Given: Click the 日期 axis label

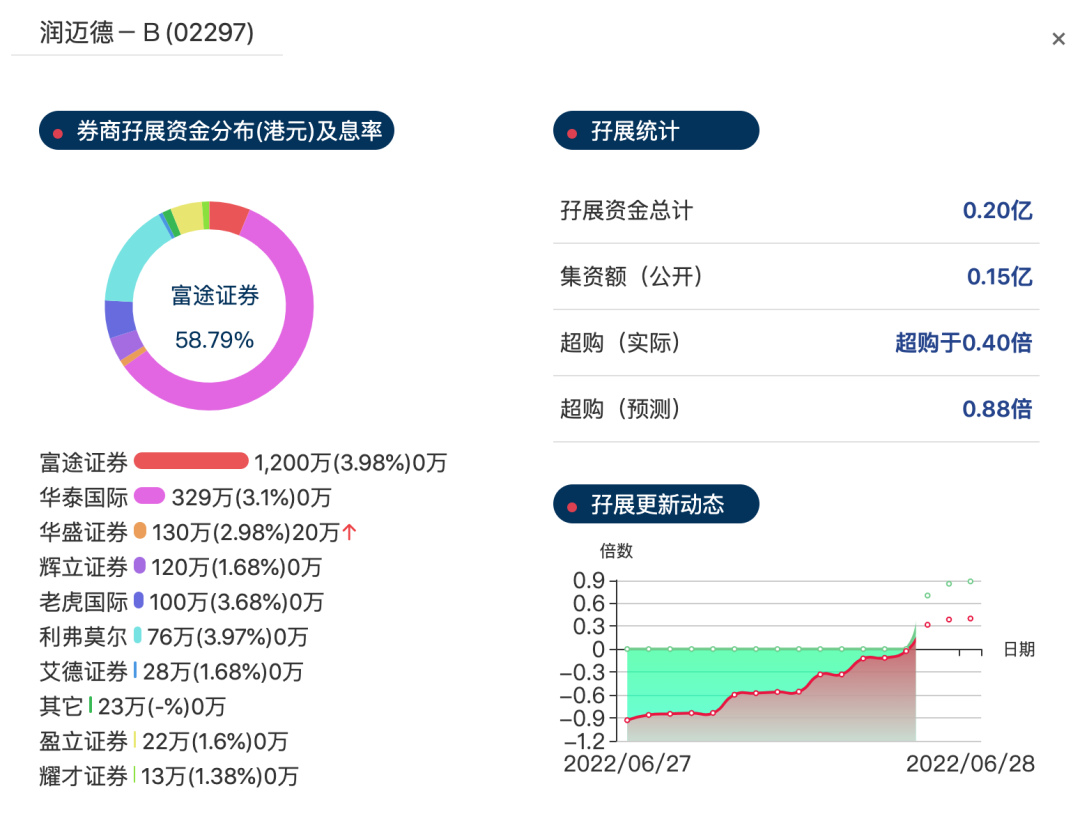Looking at the screenshot, I should click(x=1019, y=649).
